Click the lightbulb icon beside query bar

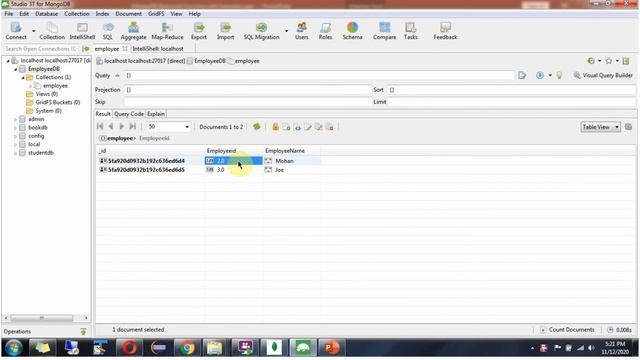coord(560,76)
